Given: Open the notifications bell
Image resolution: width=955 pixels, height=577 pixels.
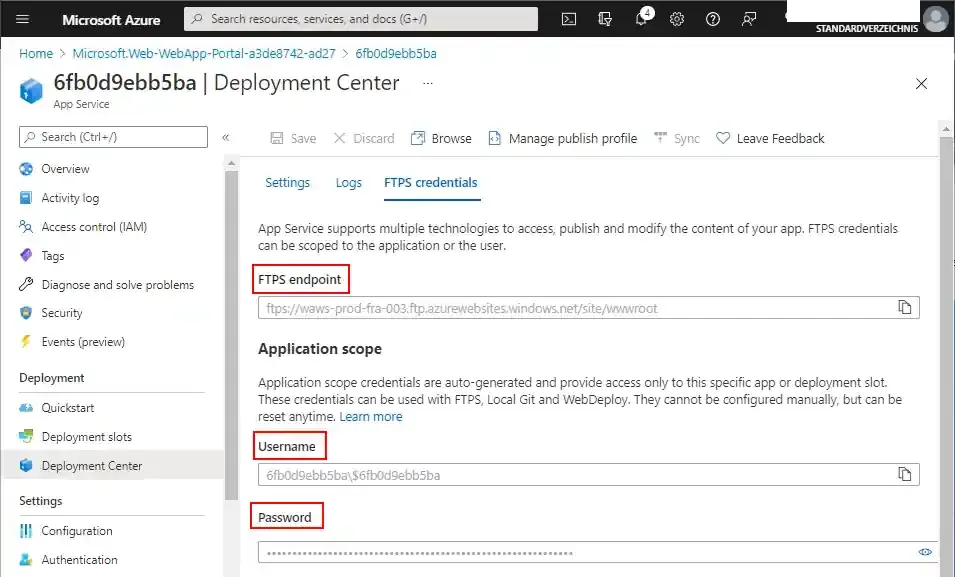Looking at the screenshot, I should pyautogui.click(x=640, y=18).
